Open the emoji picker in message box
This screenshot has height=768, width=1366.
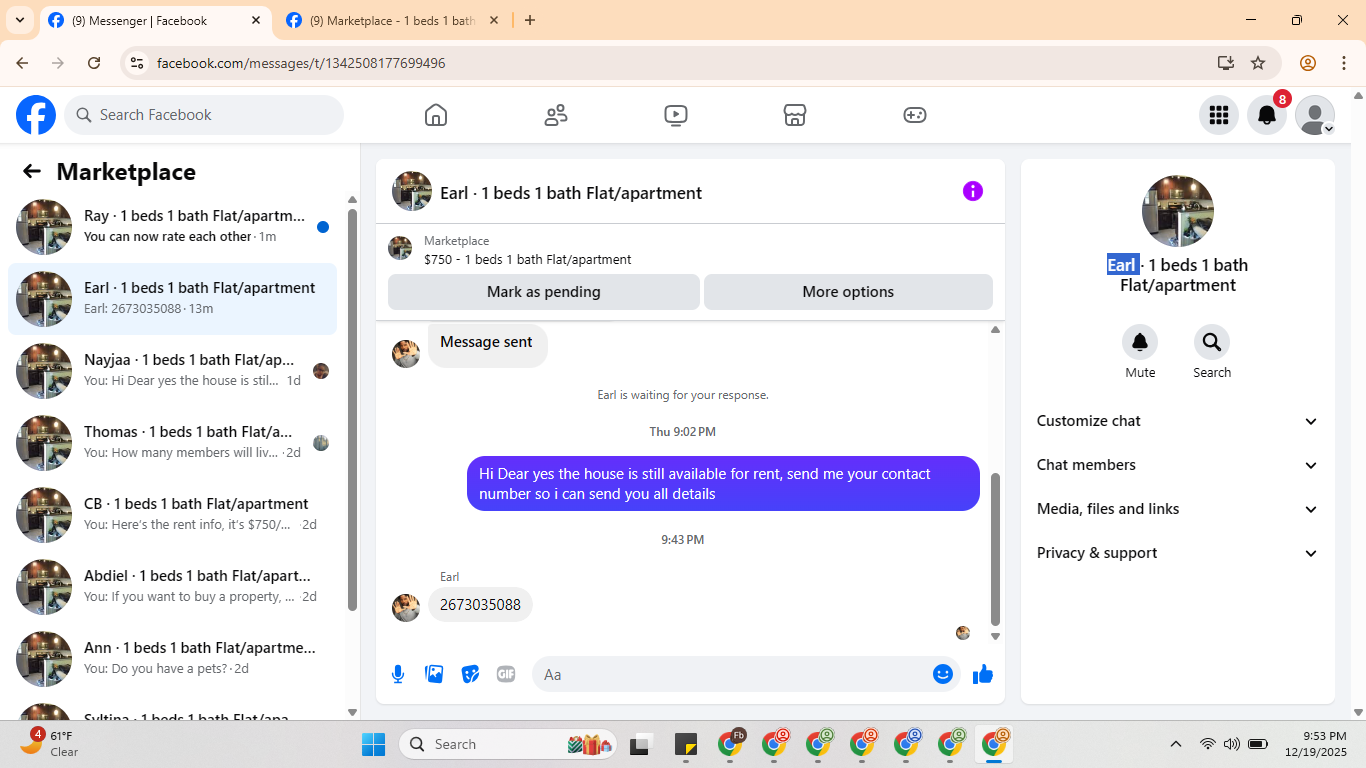point(943,674)
